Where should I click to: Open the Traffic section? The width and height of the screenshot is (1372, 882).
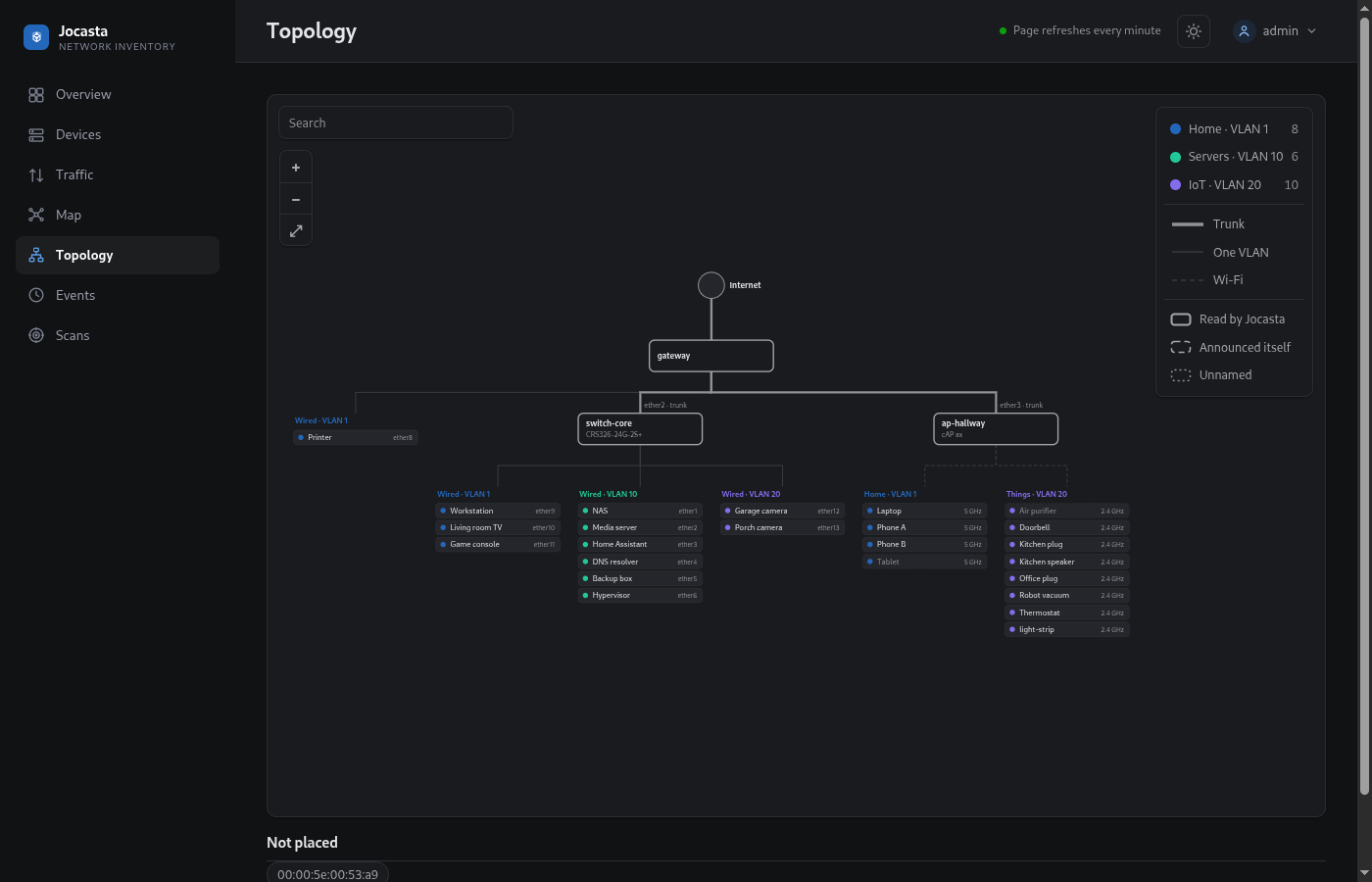[x=118, y=175]
